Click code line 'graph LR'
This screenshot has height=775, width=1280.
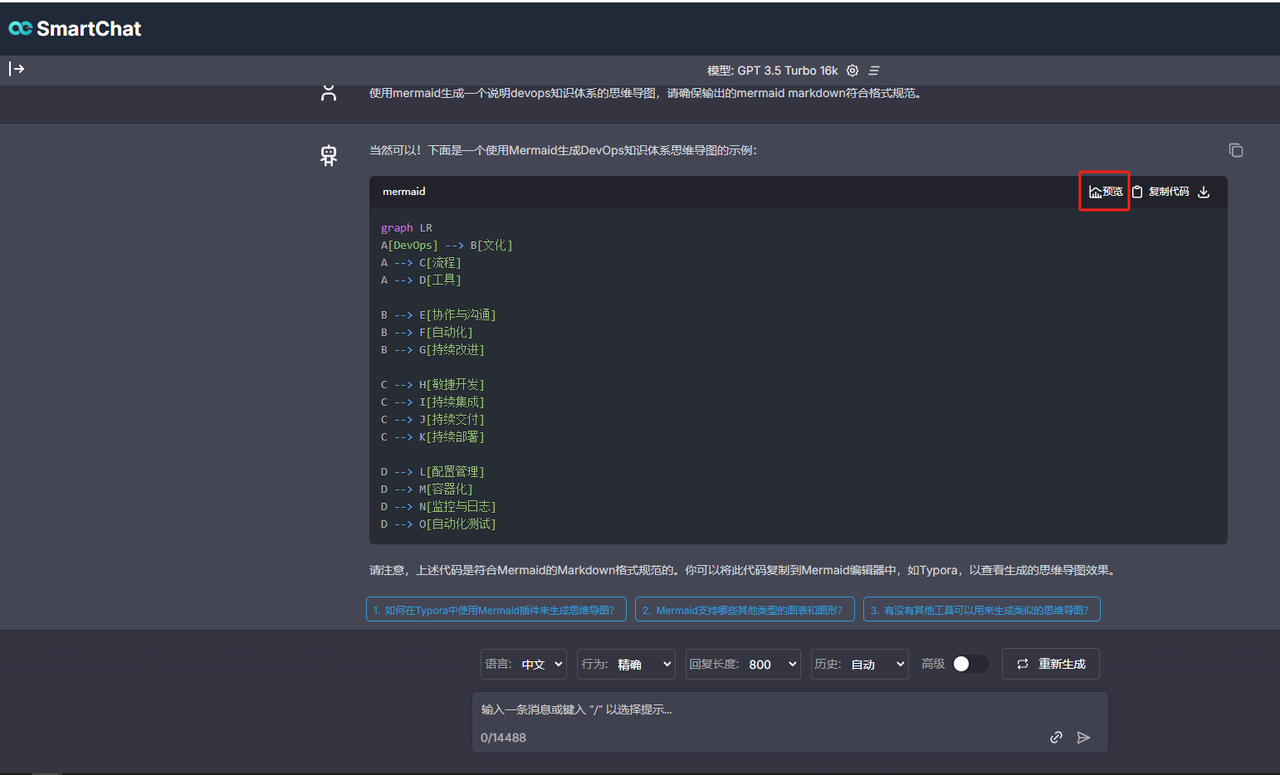pyautogui.click(x=406, y=228)
